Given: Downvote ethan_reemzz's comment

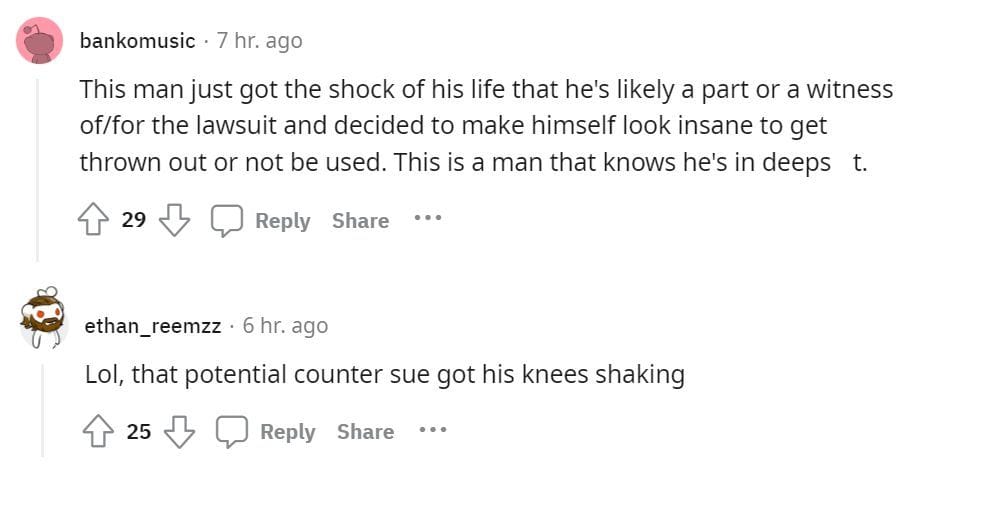Looking at the screenshot, I should [179, 431].
